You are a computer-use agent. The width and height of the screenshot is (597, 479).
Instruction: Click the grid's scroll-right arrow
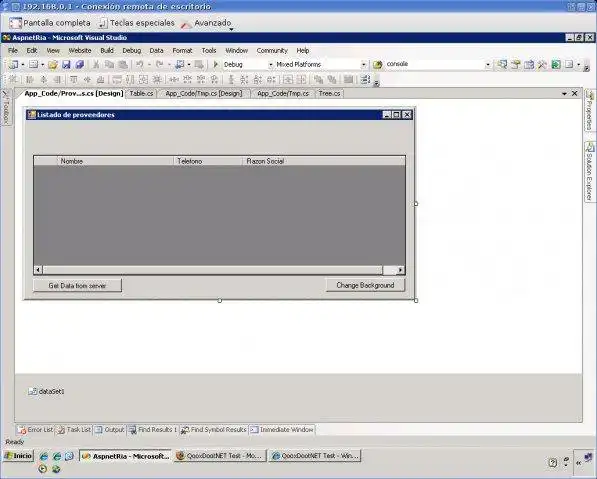(x=401, y=270)
